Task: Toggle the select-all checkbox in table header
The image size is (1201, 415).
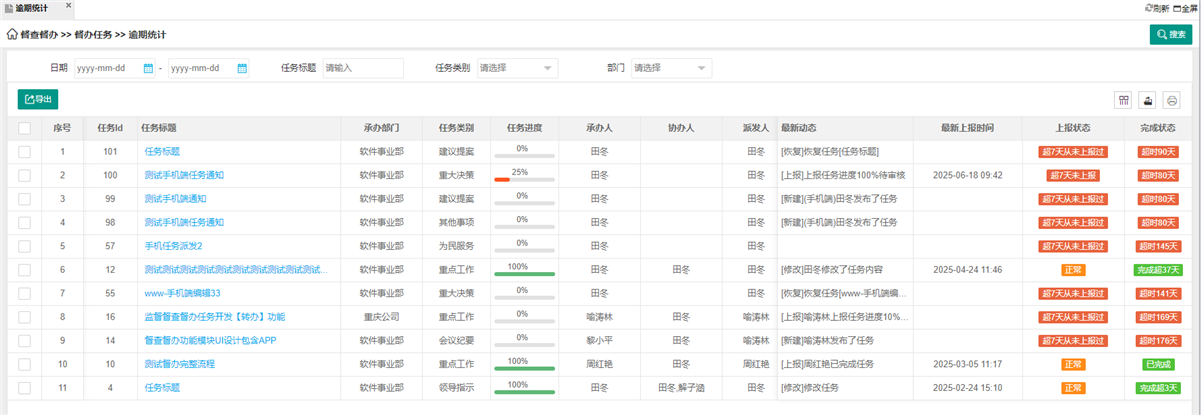Action: 24,128
